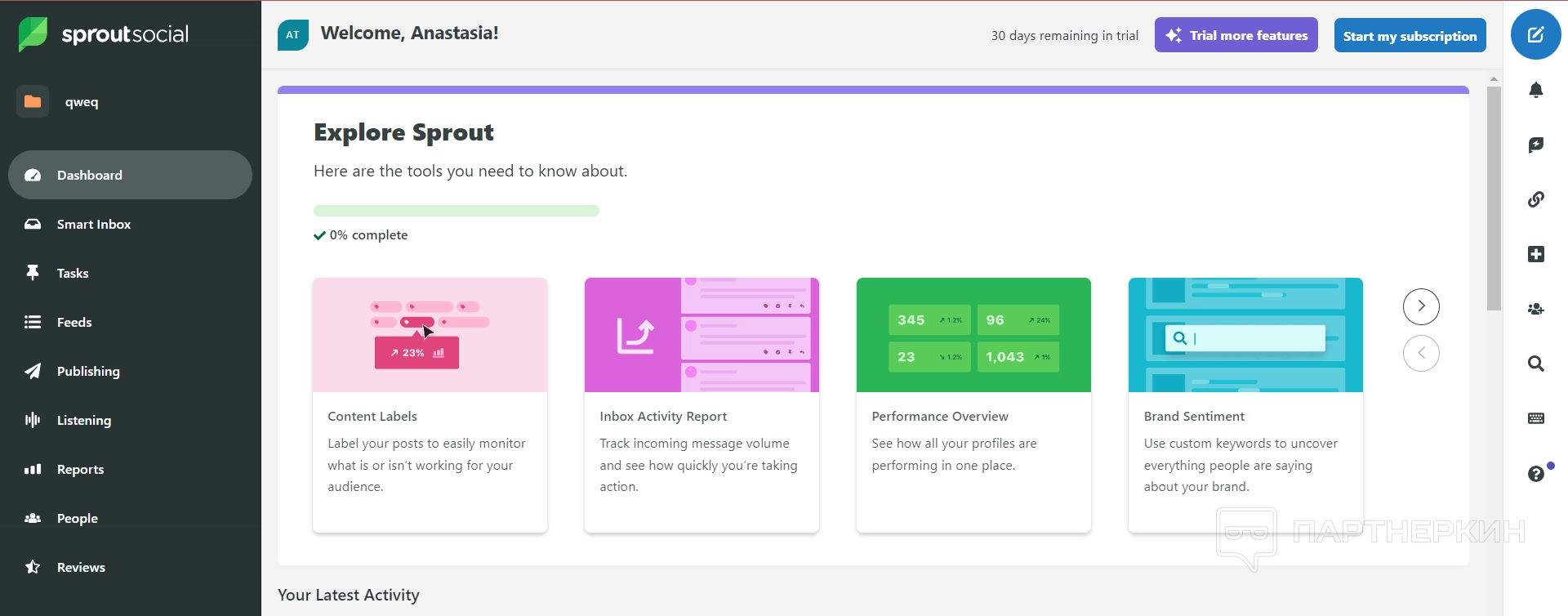Open the search magnifier icon
Viewport: 1568px width, 616px height.
(x=1535, y=364)
